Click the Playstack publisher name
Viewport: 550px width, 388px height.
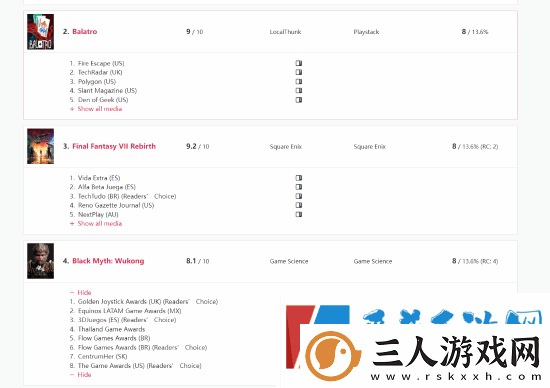click(366, 32)
